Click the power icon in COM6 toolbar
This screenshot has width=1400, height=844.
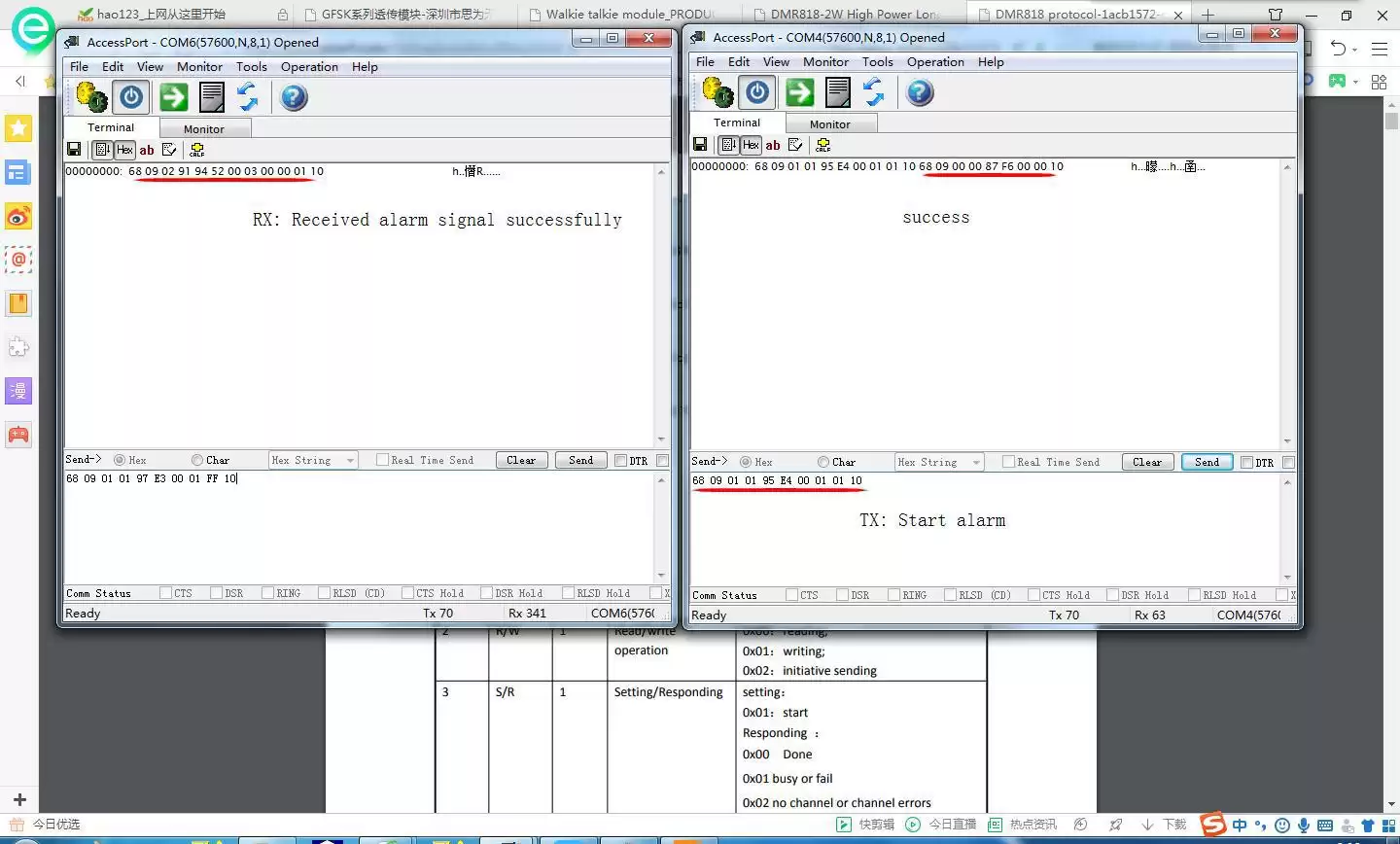tap(131, 97)
